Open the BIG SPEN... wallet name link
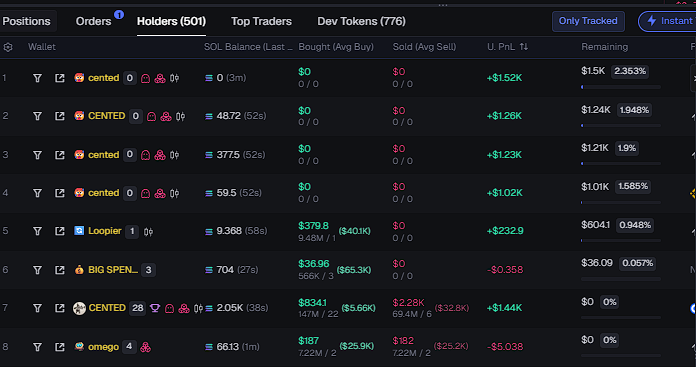The width and height of the screenshot is (696, 367). (x=113, y=270)
